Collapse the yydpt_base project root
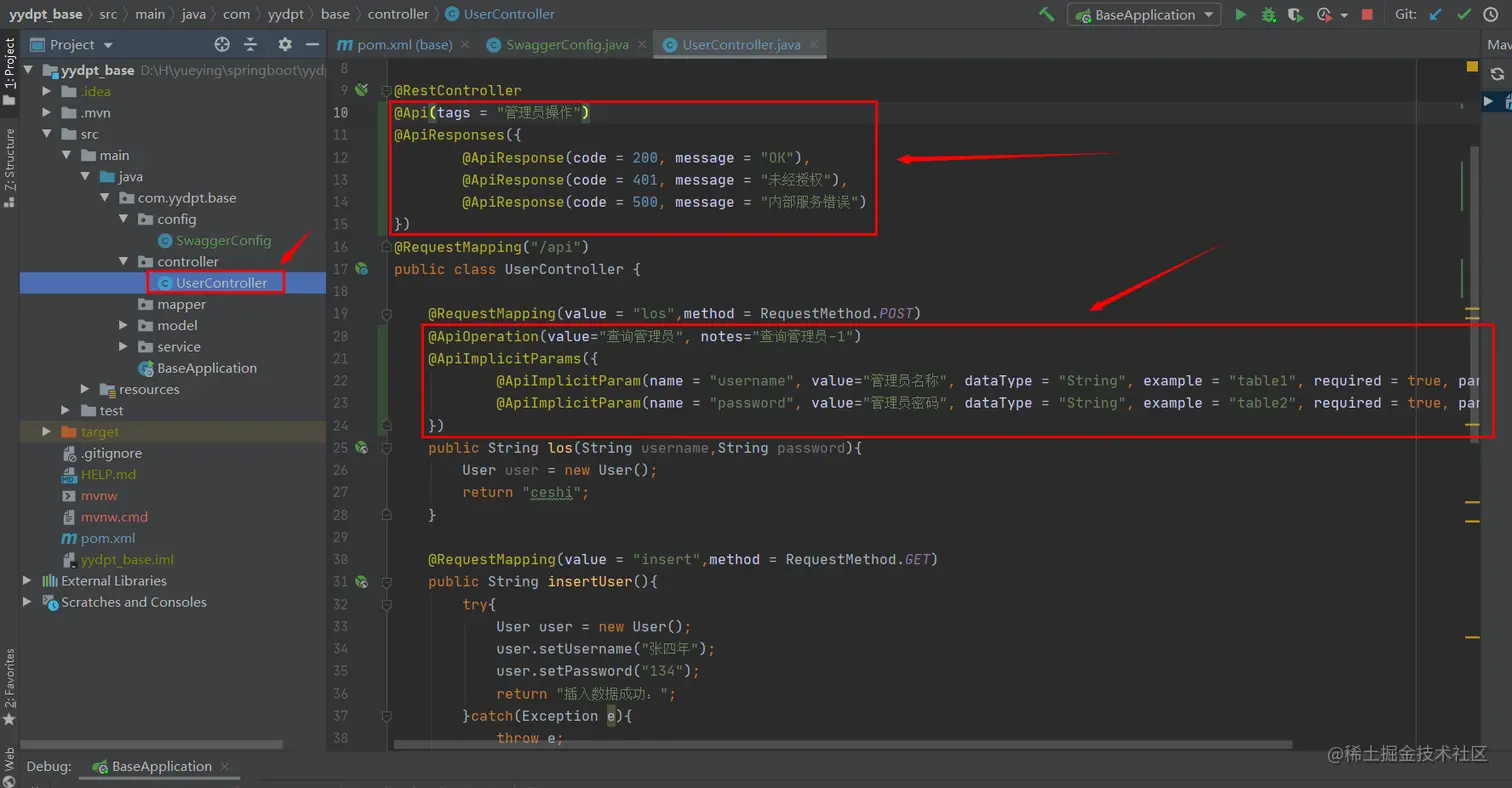Image resolution: width=1512 pixels, height=788 pixels. [x=28, y=70]
